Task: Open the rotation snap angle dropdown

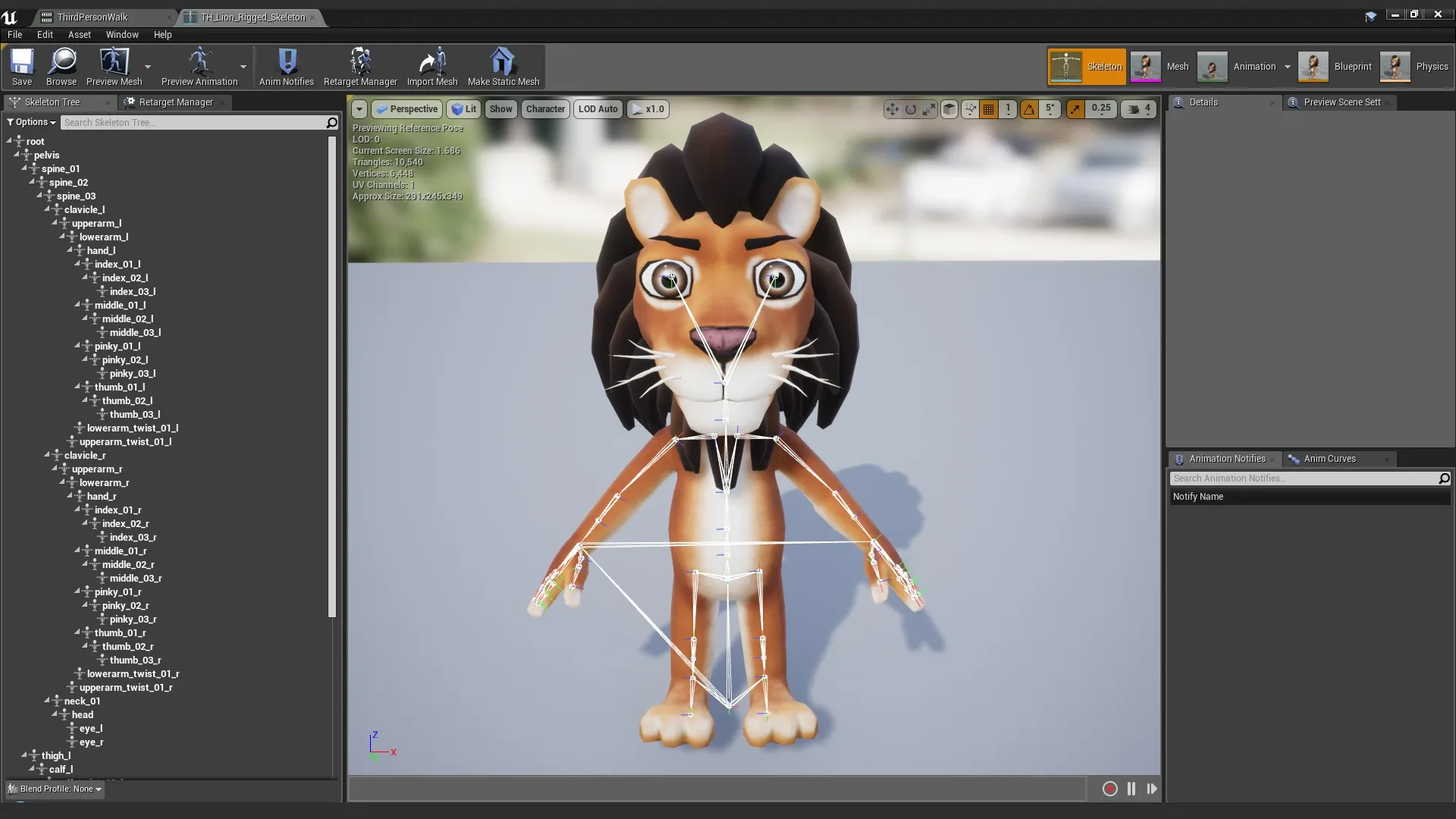Action: point(1050,108)
